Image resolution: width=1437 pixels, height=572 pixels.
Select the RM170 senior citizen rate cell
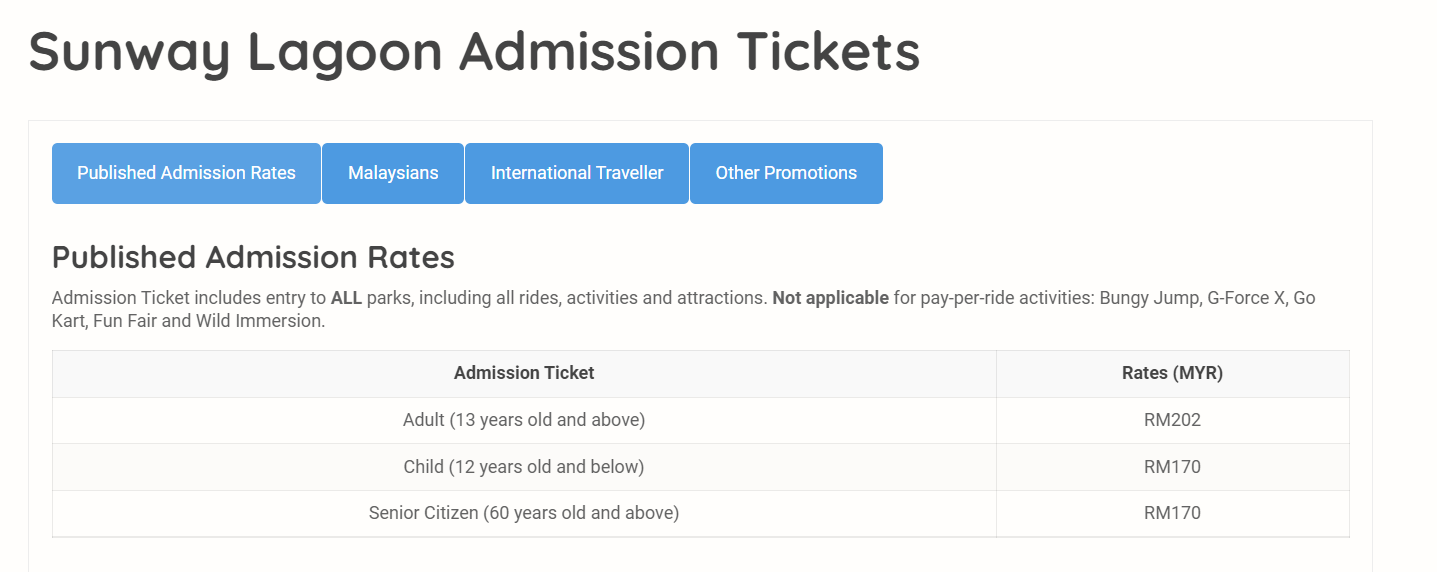pos(1172,513)
